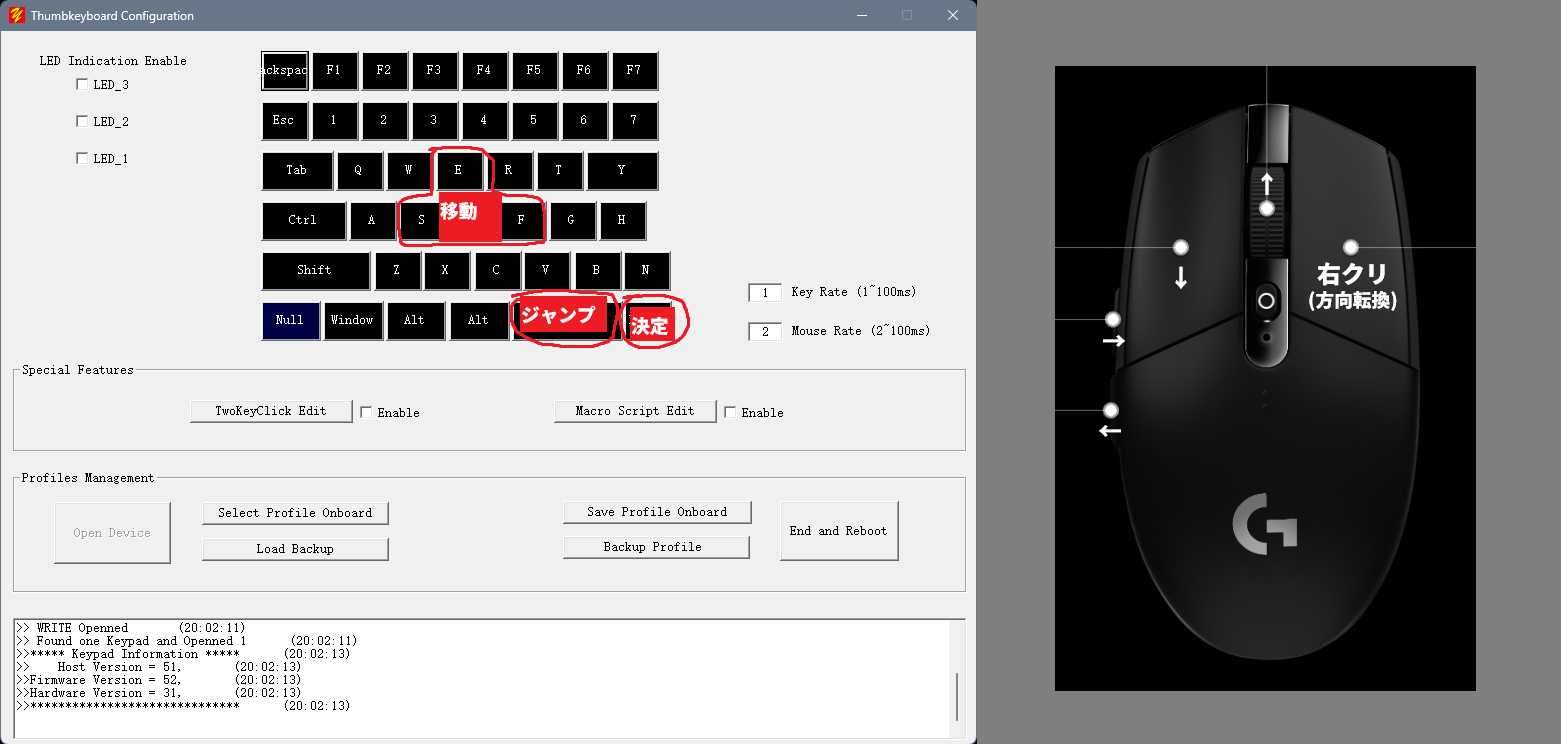
Task: Enable the TwoKeyClick feature checkbox
Action: tap(366, 412)
